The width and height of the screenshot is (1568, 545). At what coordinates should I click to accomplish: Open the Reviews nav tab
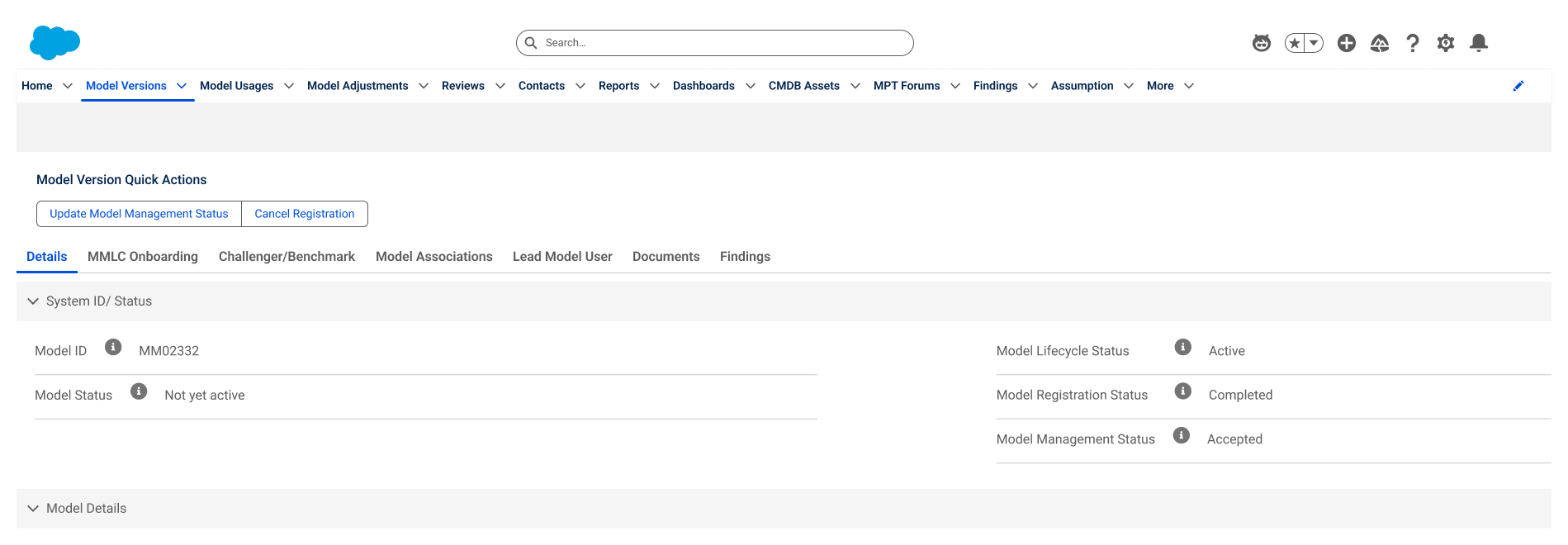[463, 86]
